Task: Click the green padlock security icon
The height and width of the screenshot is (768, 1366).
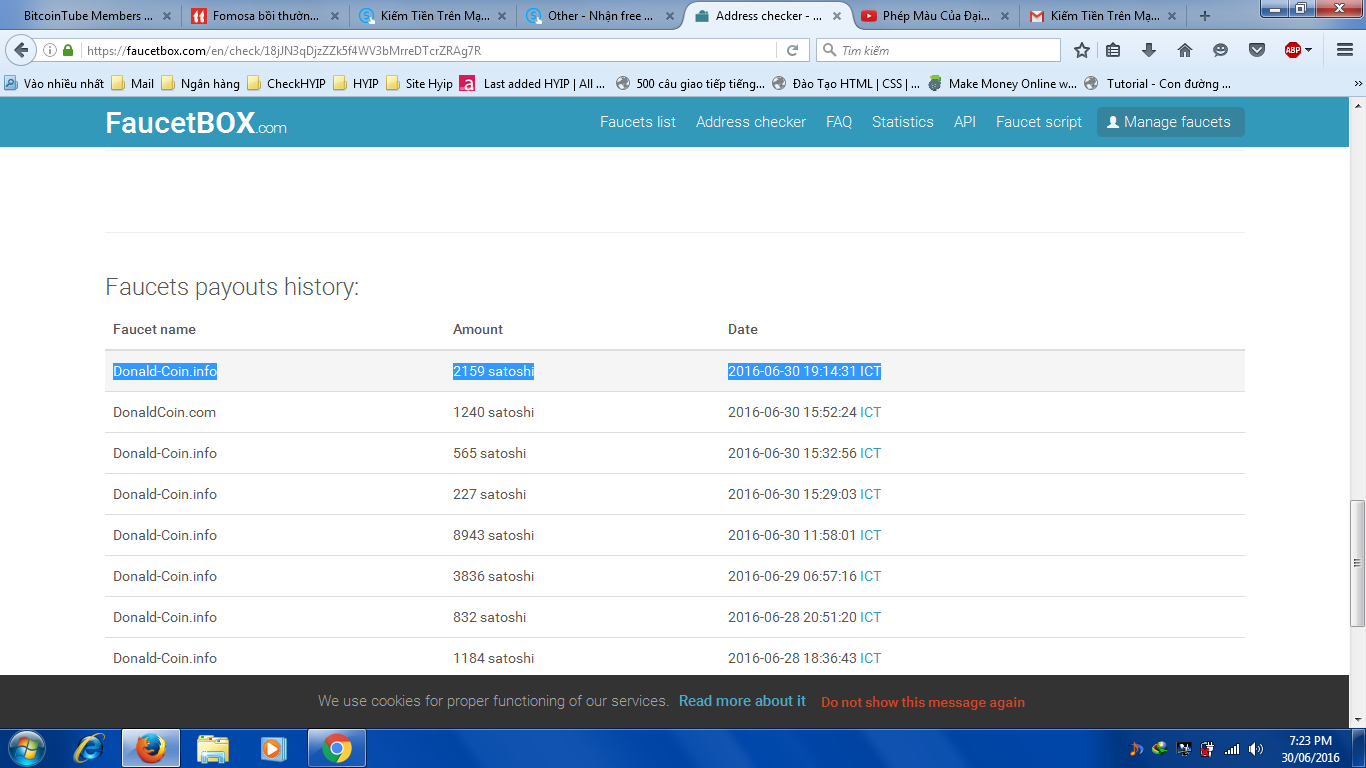Action: point(68,50)
